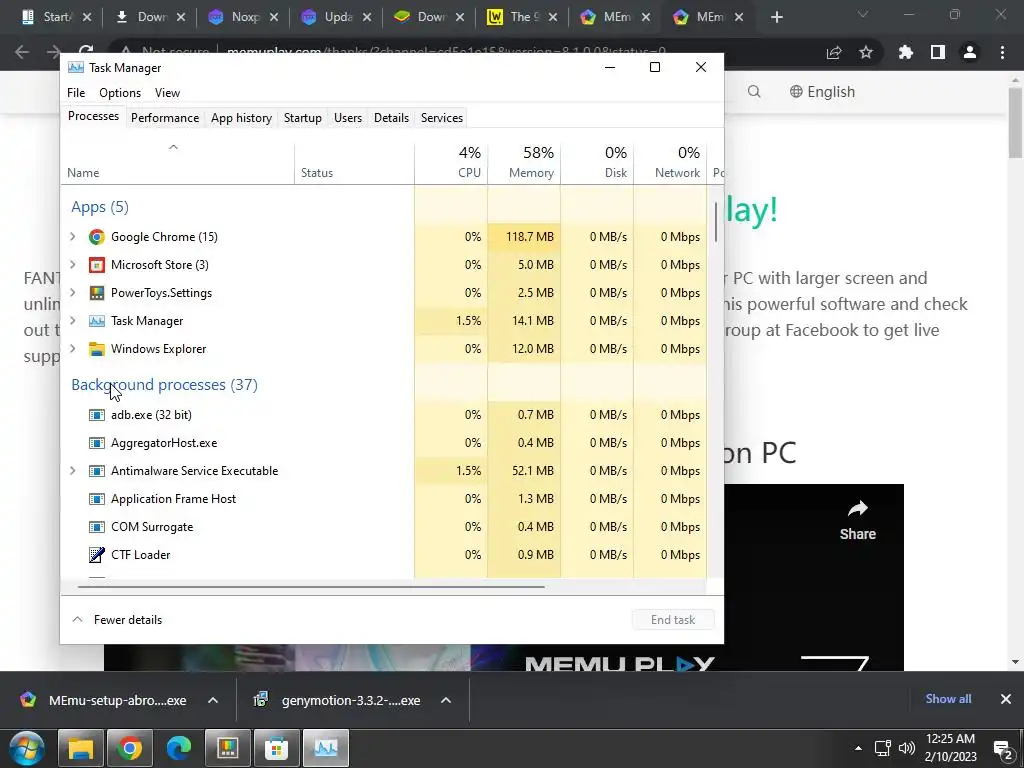Click the adb.exe (32 bit) process icon
The width and height of the screenshot is (1024, 768).
point(97,415)
